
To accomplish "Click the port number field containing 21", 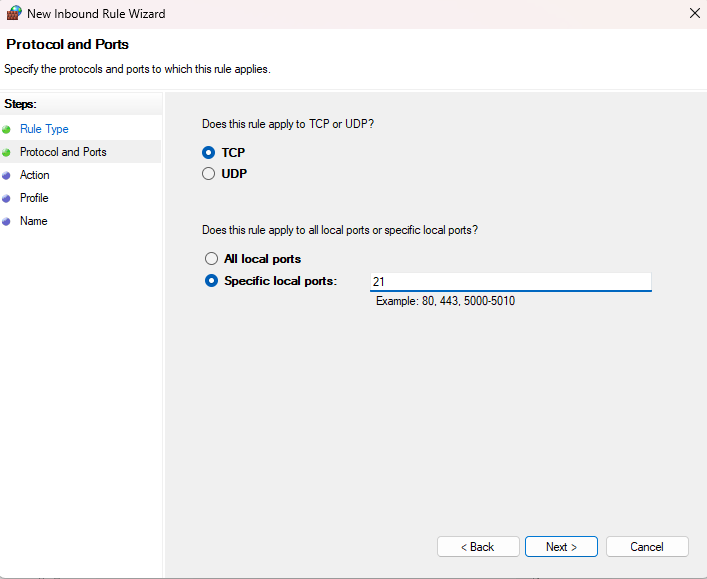I will 510,282.
